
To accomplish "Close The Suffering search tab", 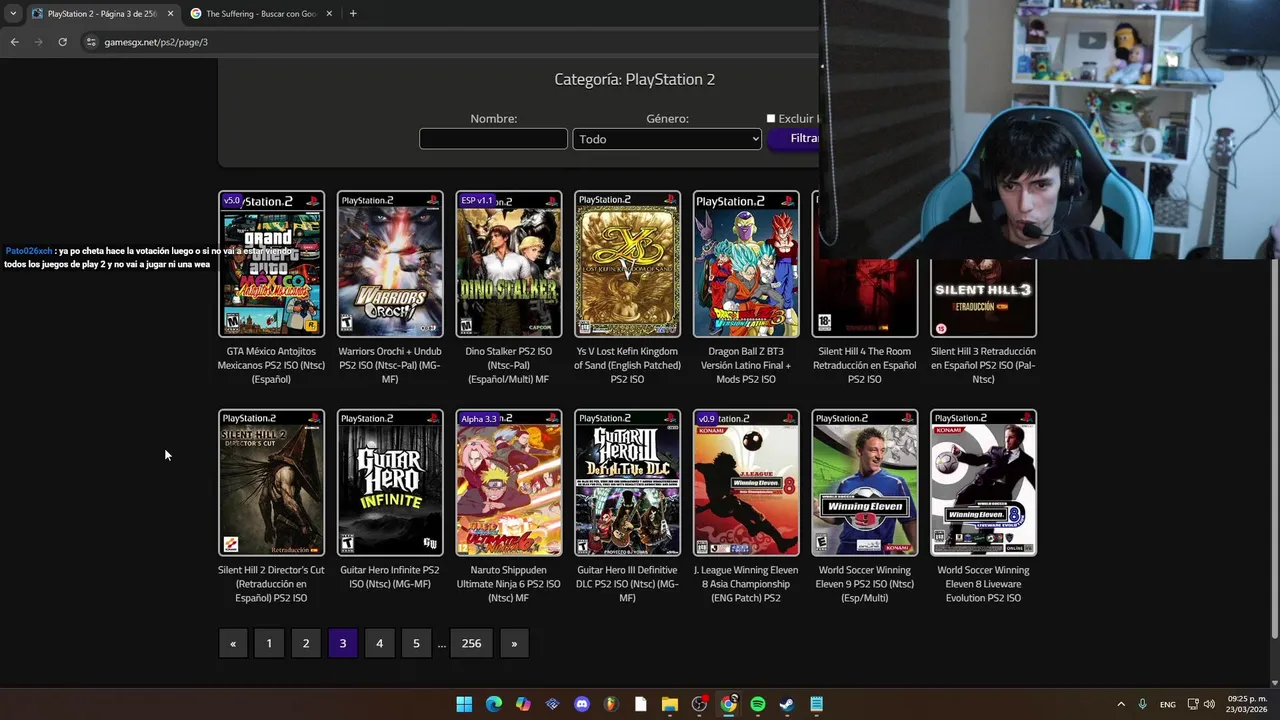I will pos(328,13).
